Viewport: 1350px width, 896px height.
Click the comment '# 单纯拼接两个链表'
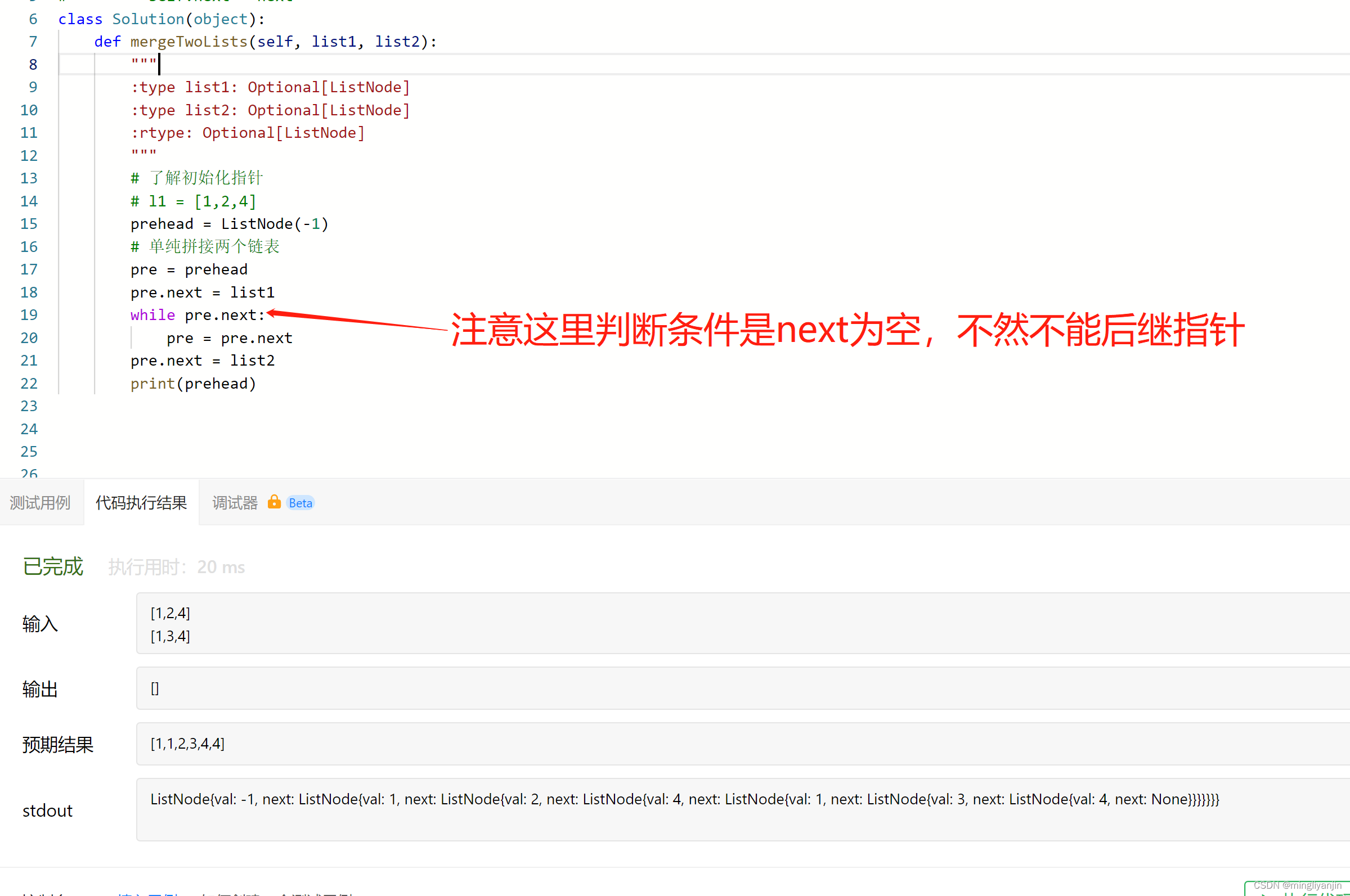(205, 247)
